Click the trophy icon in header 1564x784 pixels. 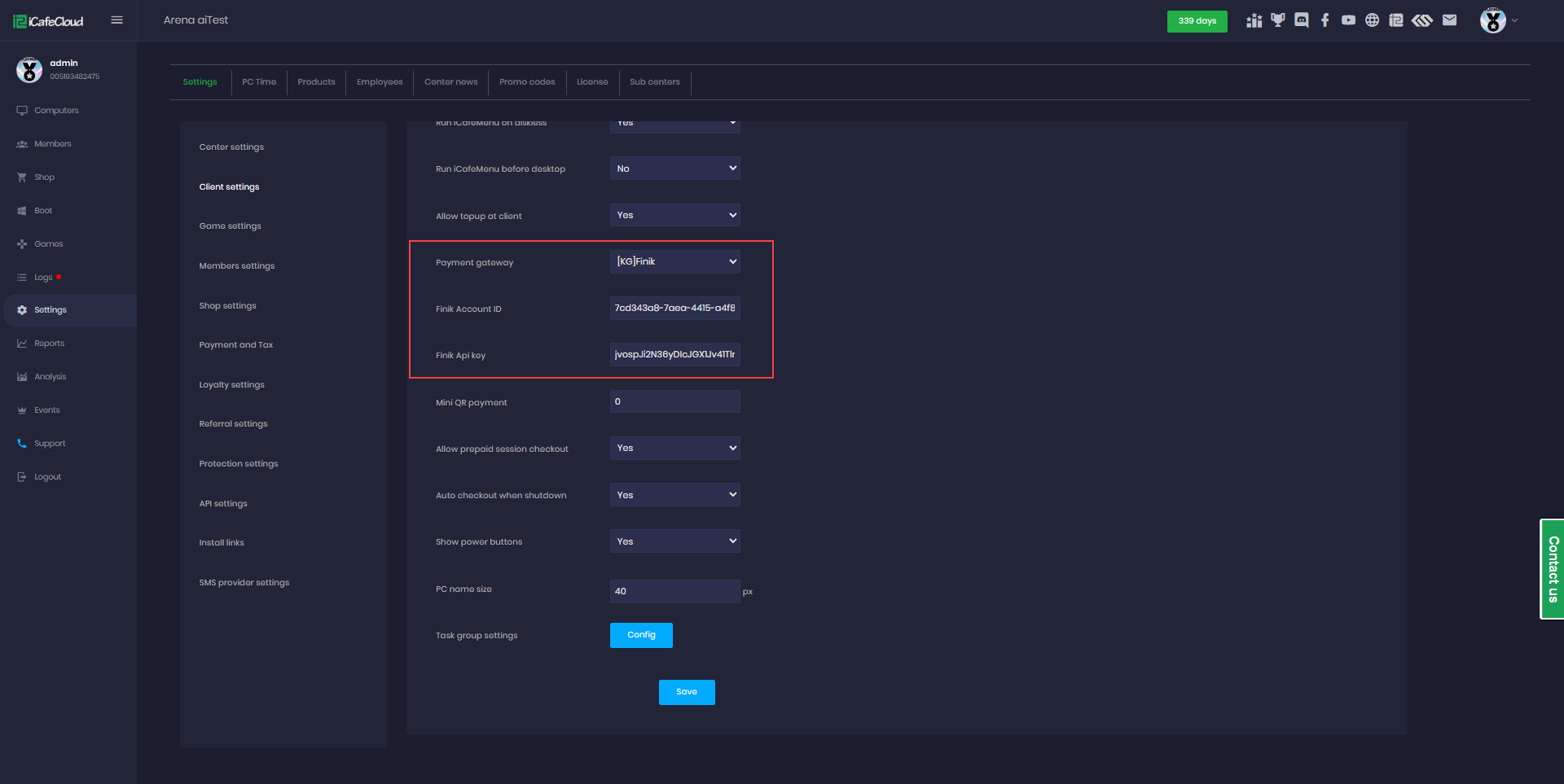(1278, 20)
